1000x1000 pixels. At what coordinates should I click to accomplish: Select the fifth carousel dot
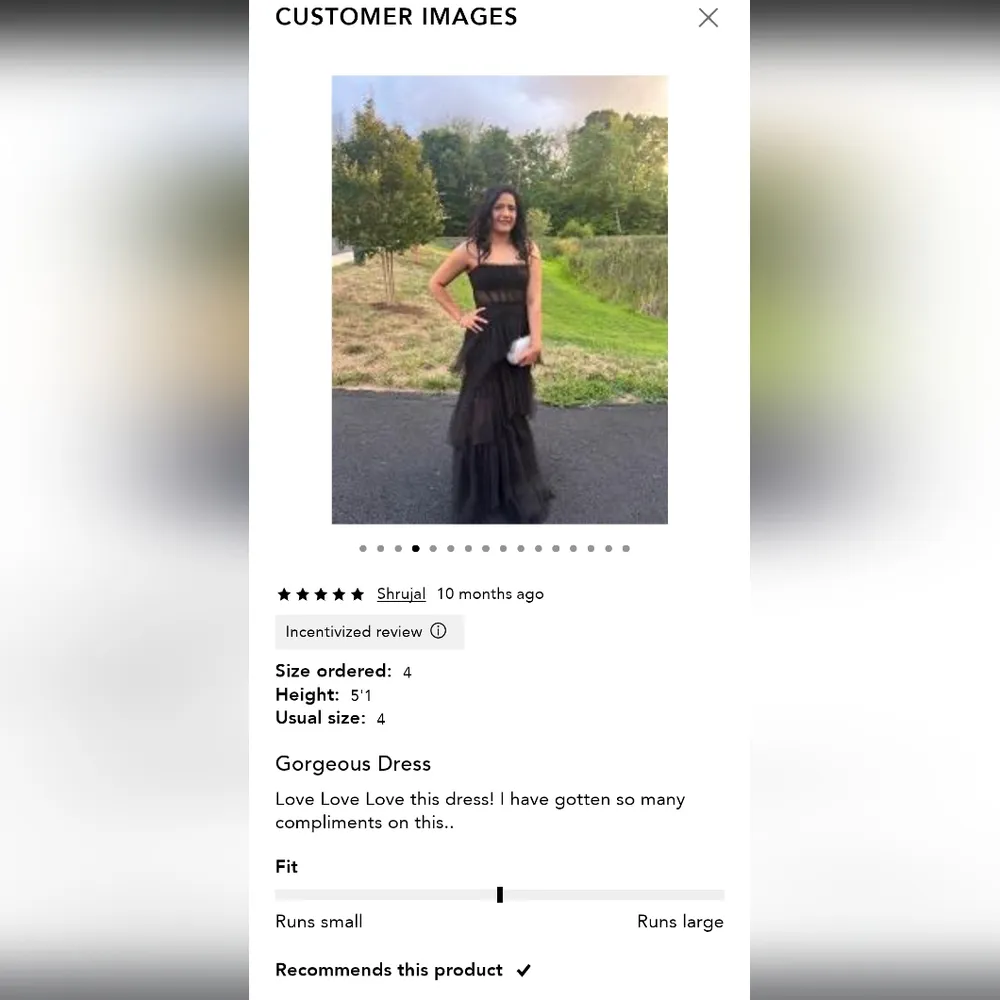(433, 548)
